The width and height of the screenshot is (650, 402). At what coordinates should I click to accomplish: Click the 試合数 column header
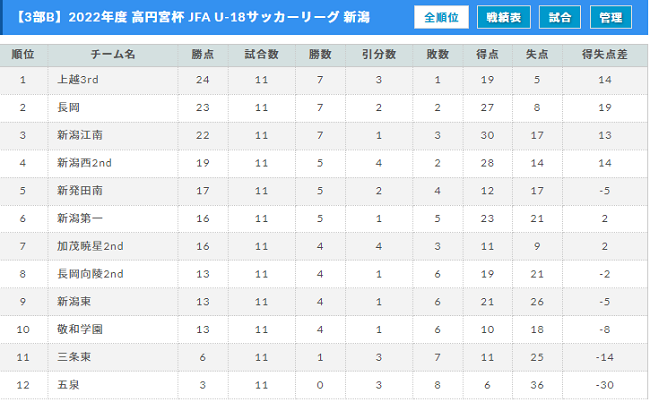point(262,55)
